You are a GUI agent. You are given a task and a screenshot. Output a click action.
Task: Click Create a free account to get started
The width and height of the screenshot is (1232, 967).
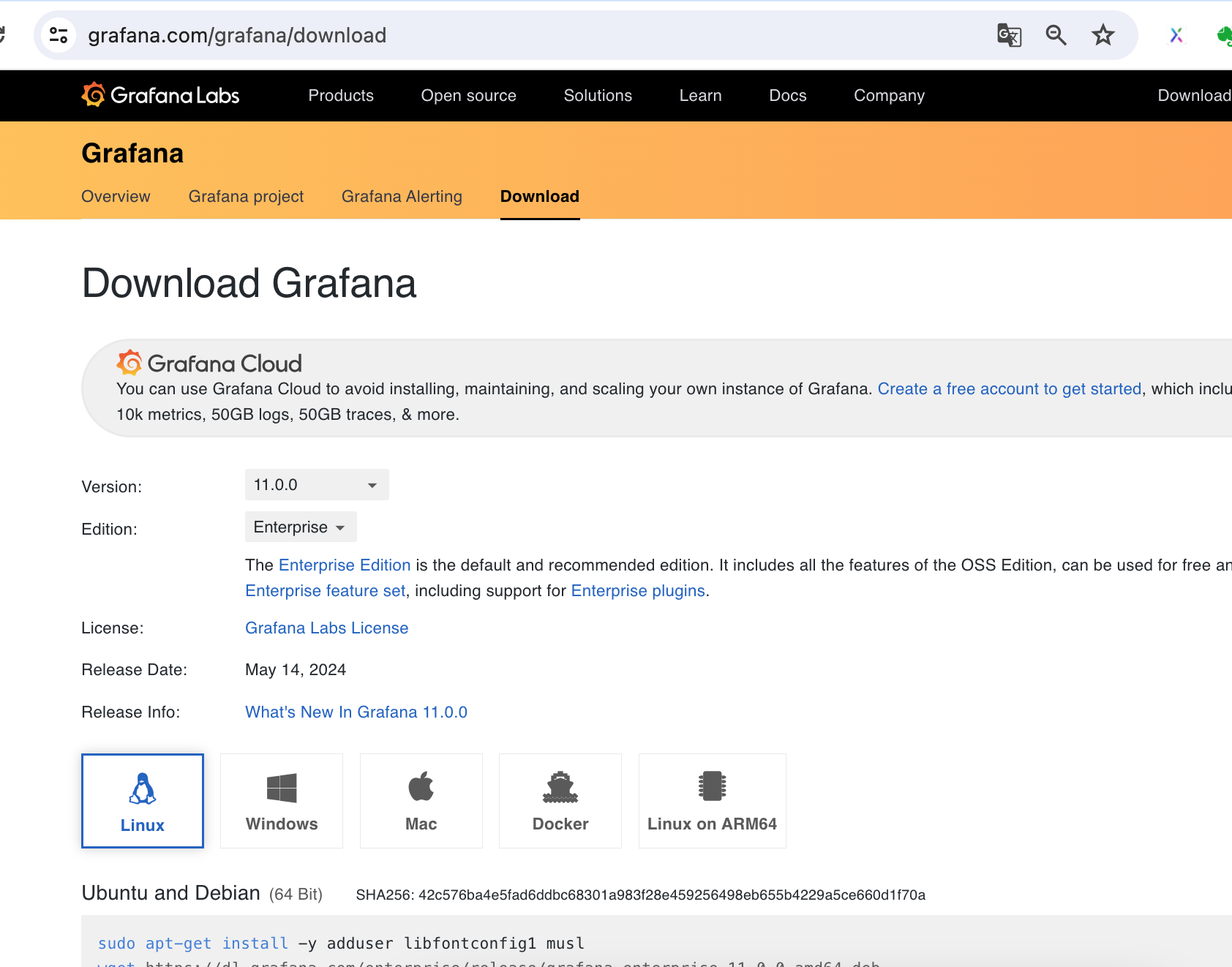coord(1010,389)
